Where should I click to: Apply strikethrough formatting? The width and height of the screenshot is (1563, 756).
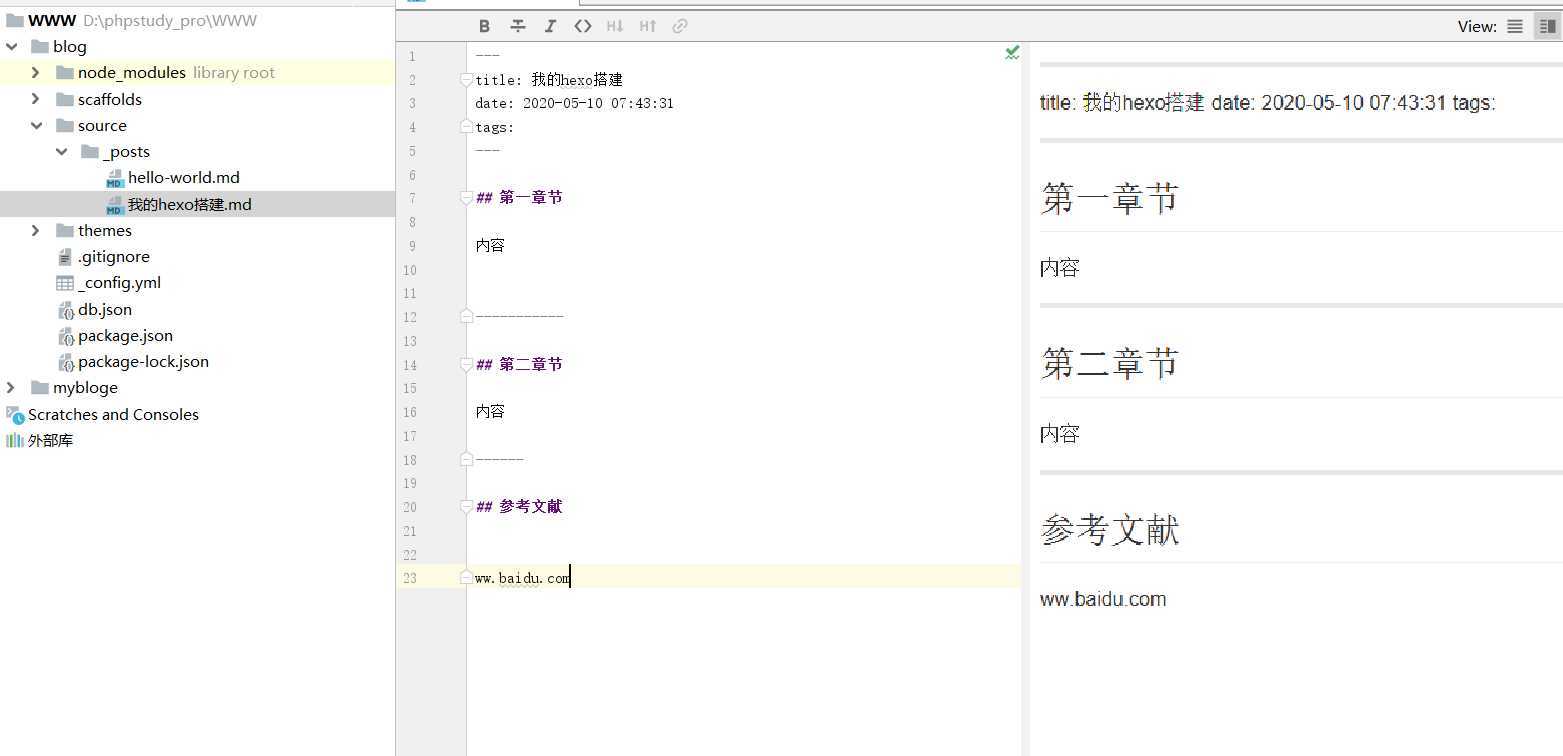[x=517, y=26]
